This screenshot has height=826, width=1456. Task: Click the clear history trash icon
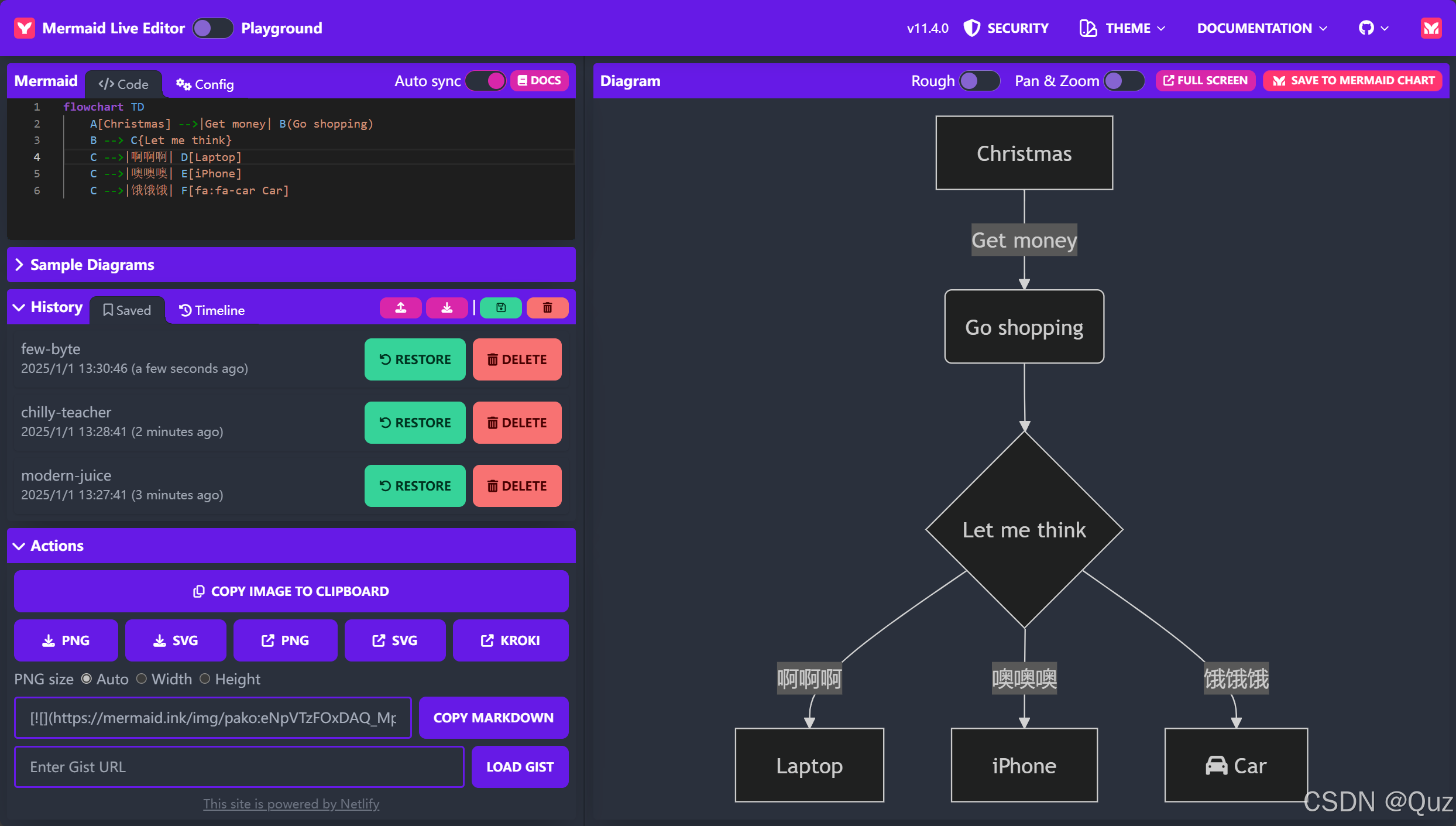point(547,308)
